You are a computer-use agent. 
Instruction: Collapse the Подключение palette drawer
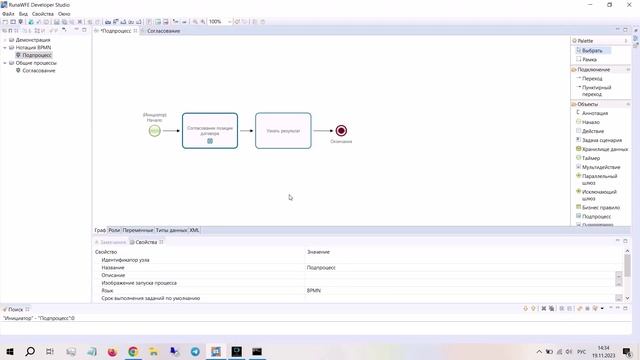point(628,70)
